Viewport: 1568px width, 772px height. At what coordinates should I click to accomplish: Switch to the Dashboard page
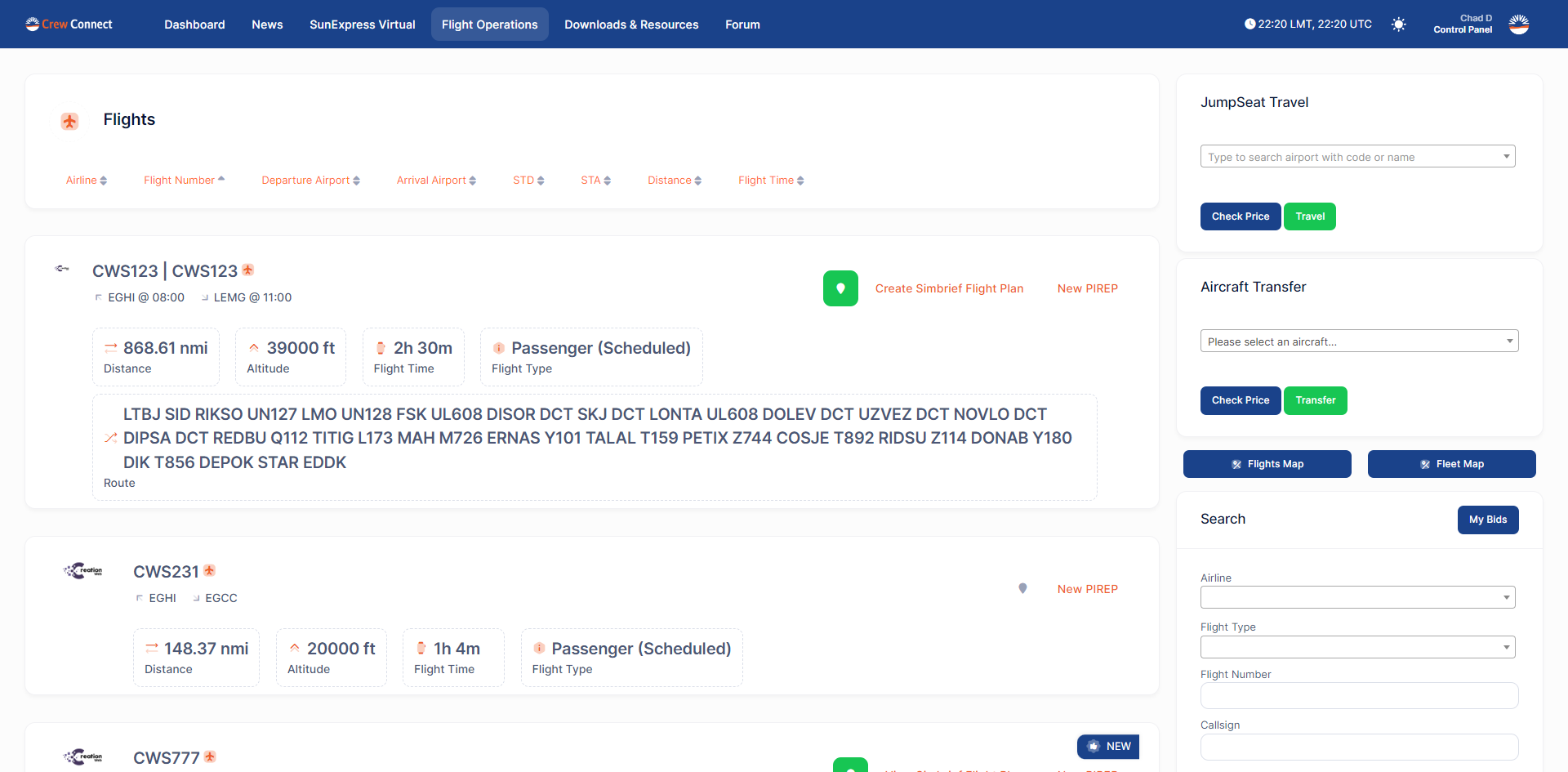coord(194,25)
